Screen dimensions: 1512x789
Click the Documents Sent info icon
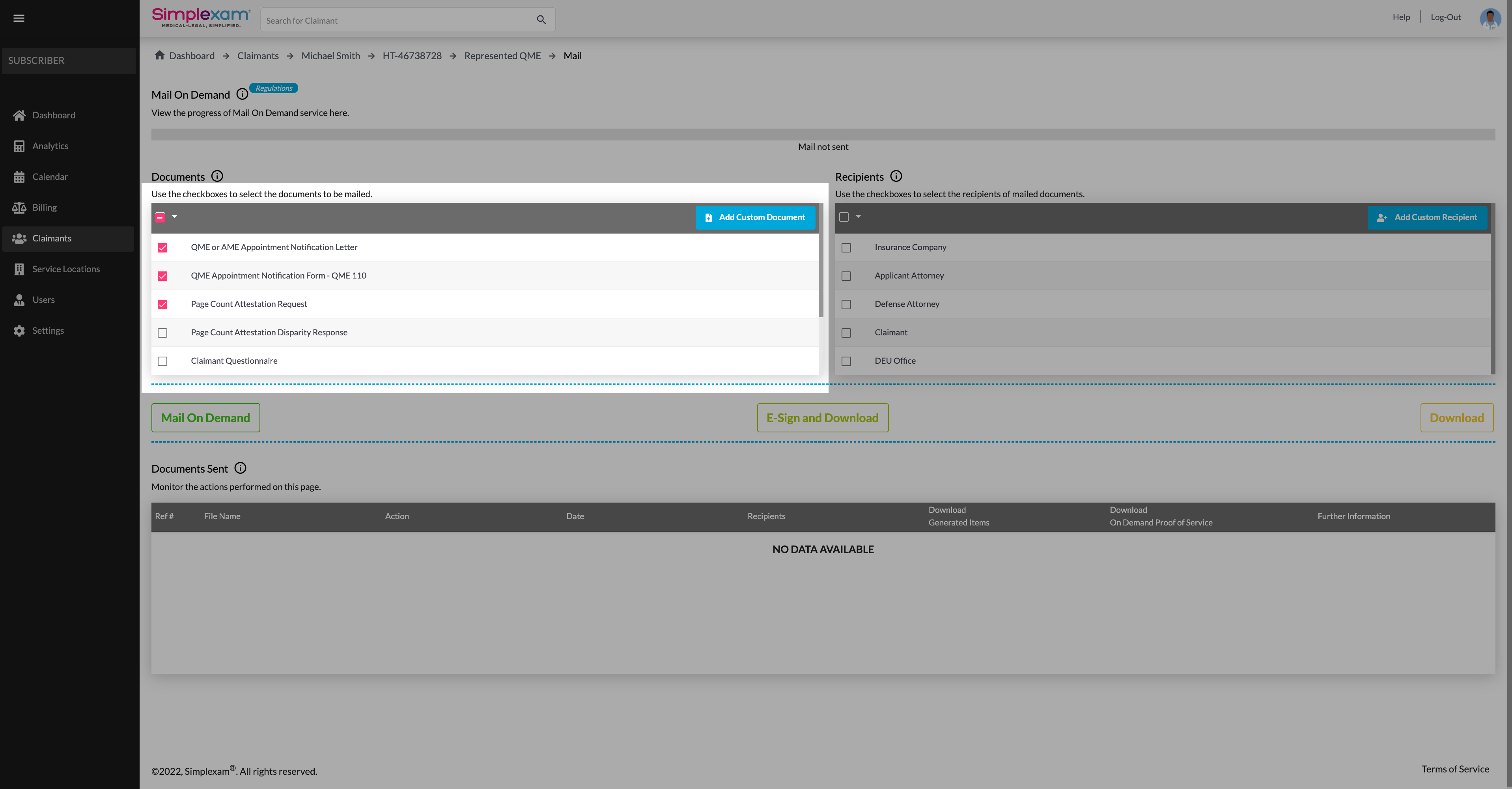coord(240,468)
